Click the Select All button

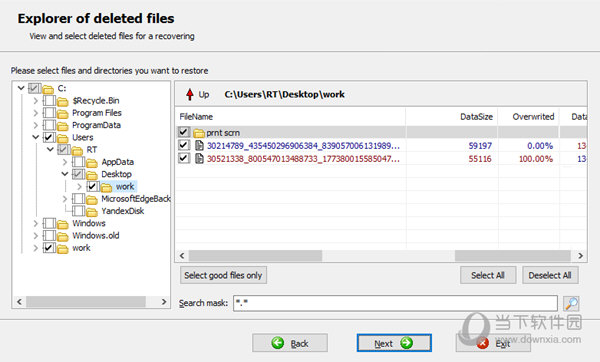click(488, 275)
